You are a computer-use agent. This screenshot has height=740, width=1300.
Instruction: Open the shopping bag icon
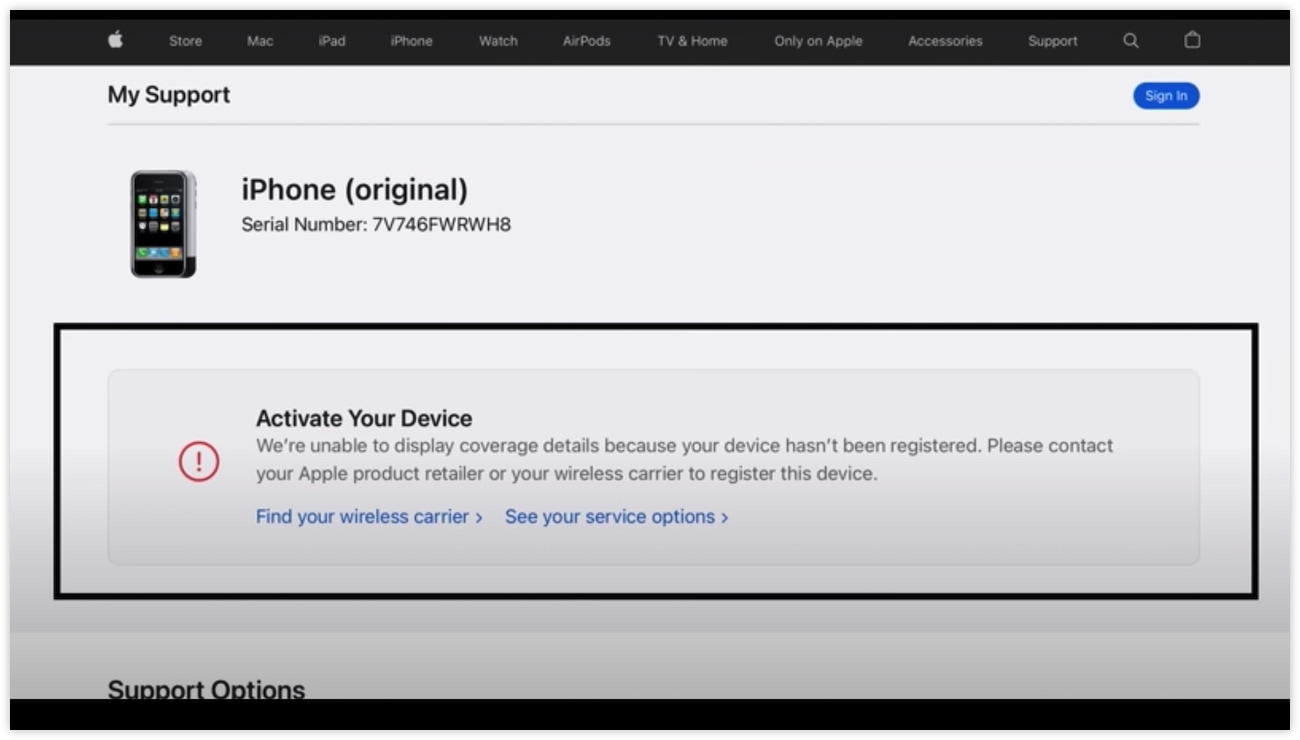(1192, 40)
